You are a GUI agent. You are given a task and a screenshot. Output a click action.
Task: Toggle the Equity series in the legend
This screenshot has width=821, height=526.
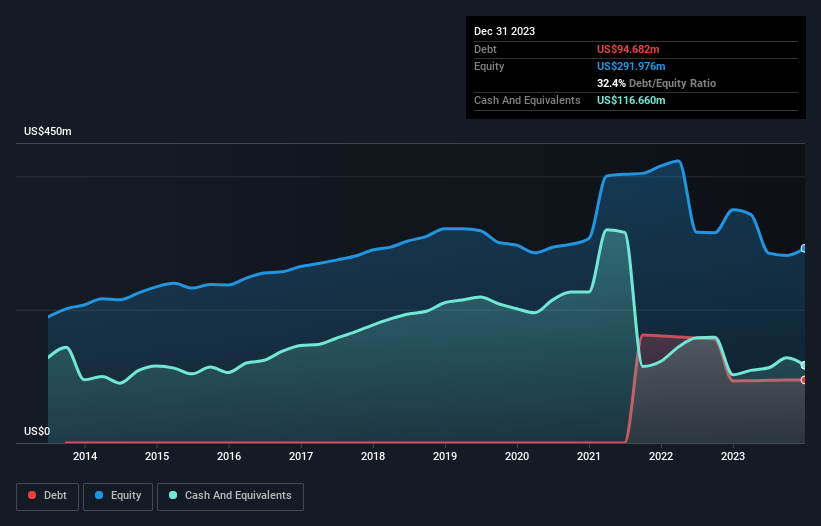(x=118, y=495)
